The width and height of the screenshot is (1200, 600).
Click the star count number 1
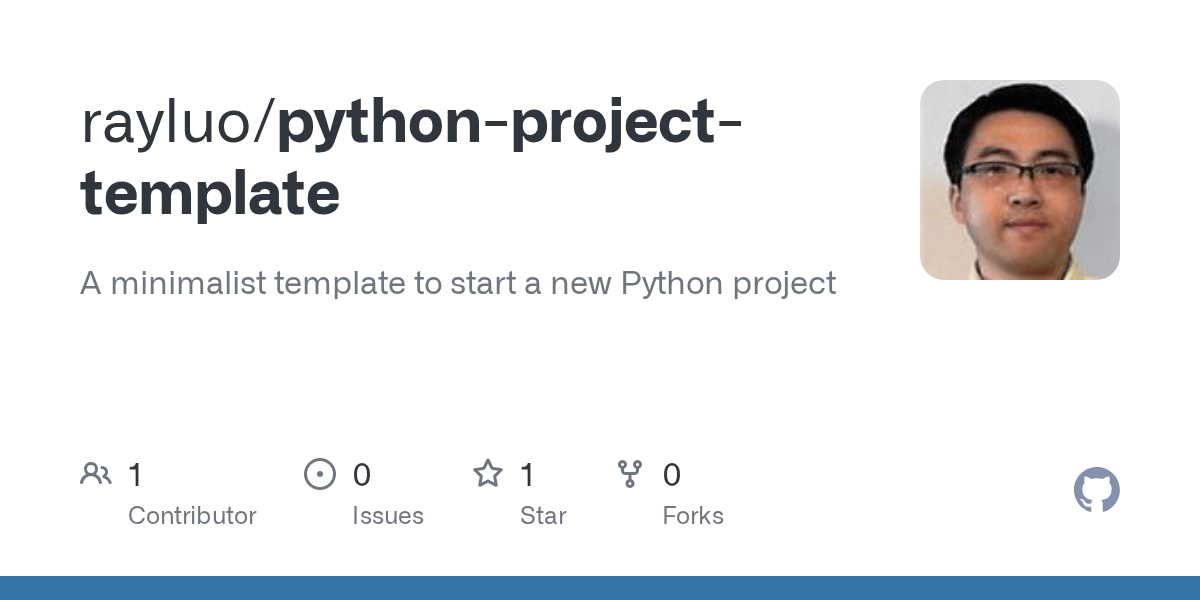pos(528,475)
